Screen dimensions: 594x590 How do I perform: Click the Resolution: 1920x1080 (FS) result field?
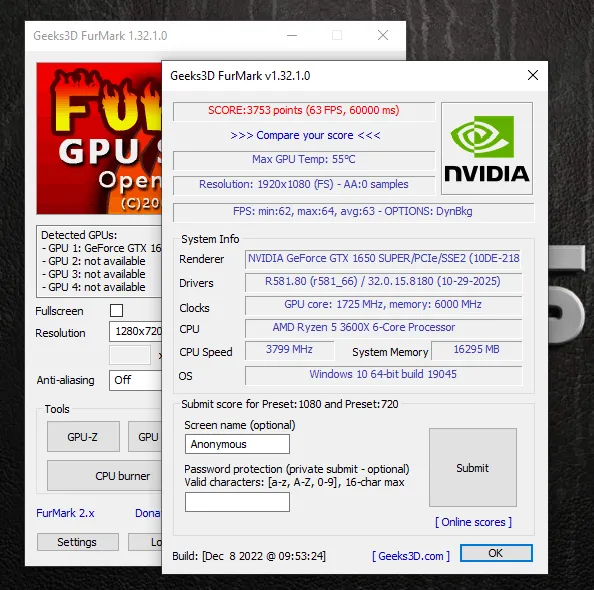tap(304, 185)
